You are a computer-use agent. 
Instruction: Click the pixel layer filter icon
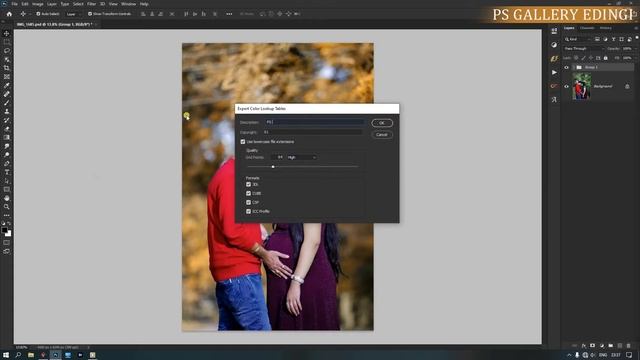(597, 39)
